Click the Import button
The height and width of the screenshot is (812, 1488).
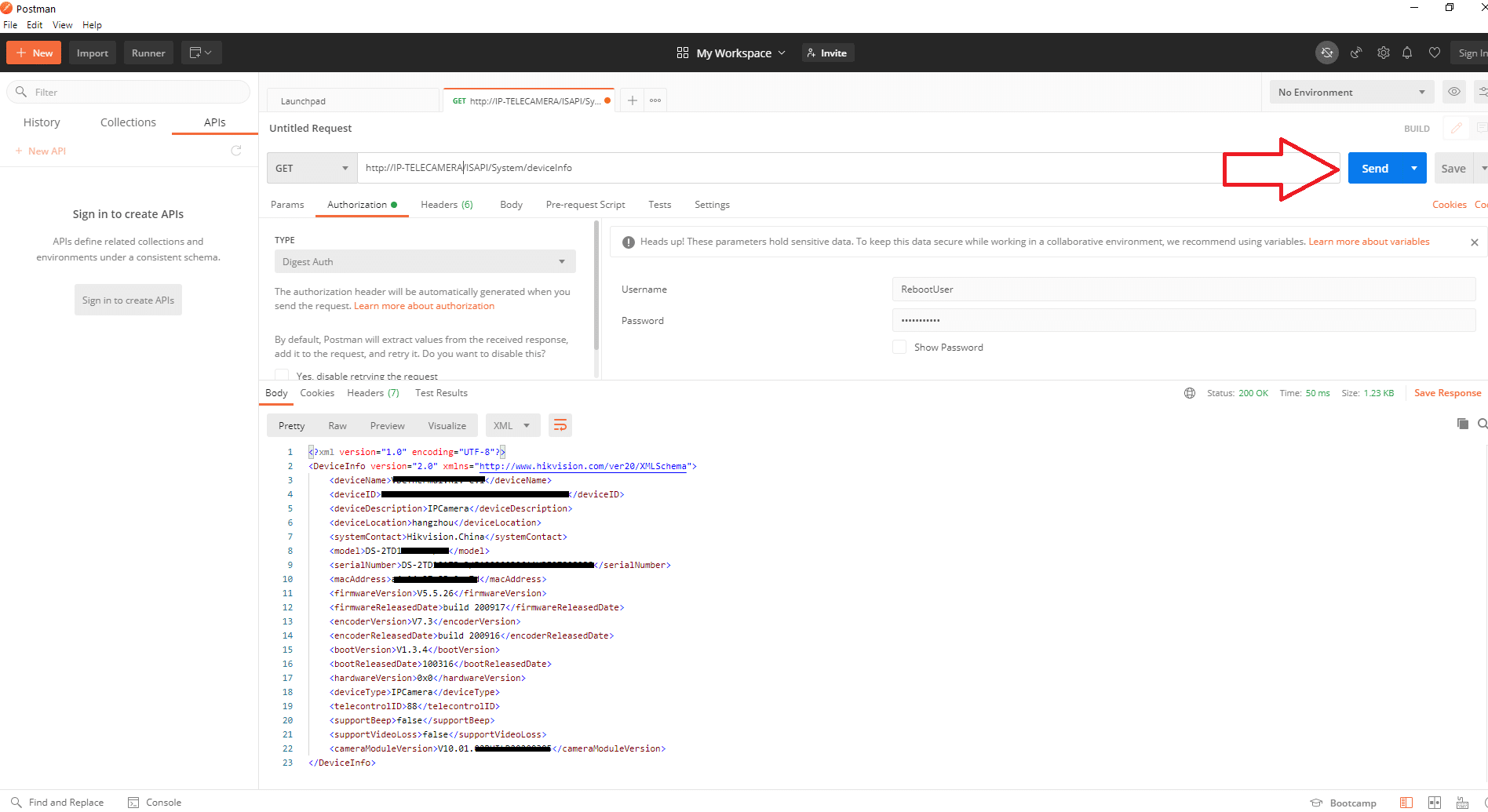(x=92, y=53)
